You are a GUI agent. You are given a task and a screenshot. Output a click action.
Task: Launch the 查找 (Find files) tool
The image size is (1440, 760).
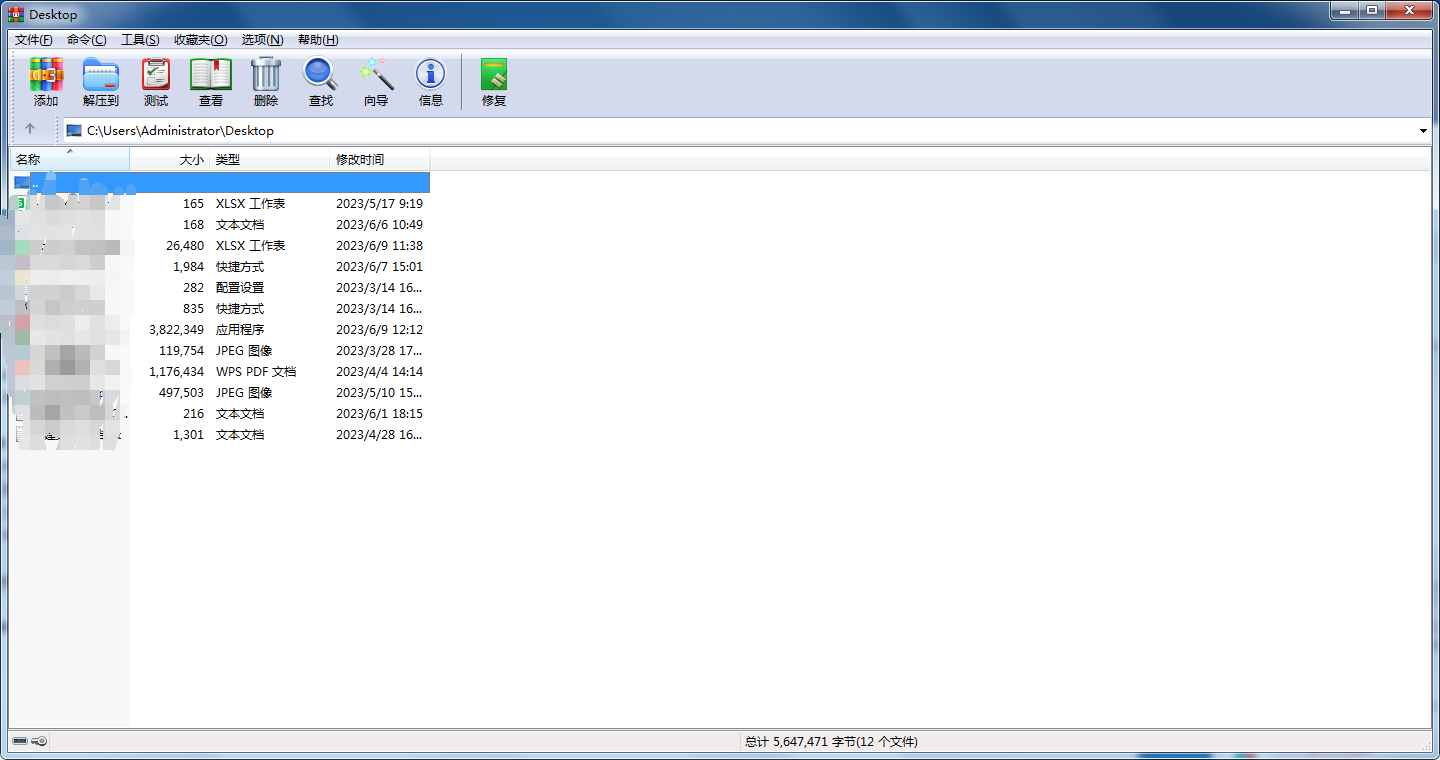pos(320,81)
